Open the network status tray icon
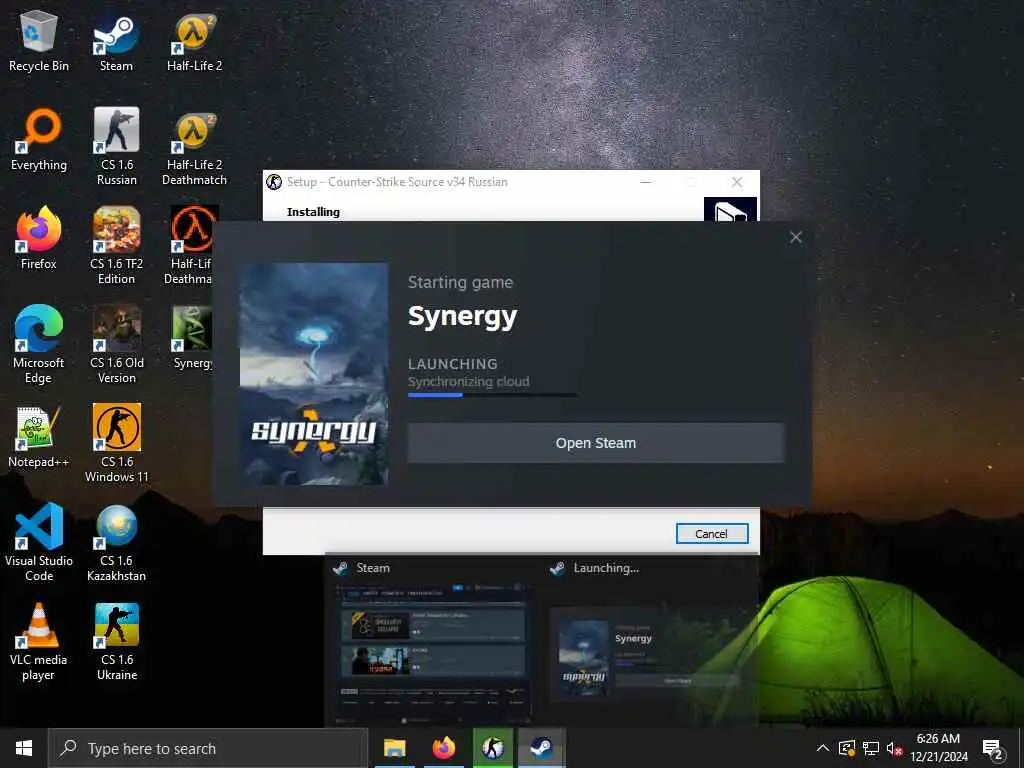Viewport: 1024px width, 768px height. click(x=871, y=748)
